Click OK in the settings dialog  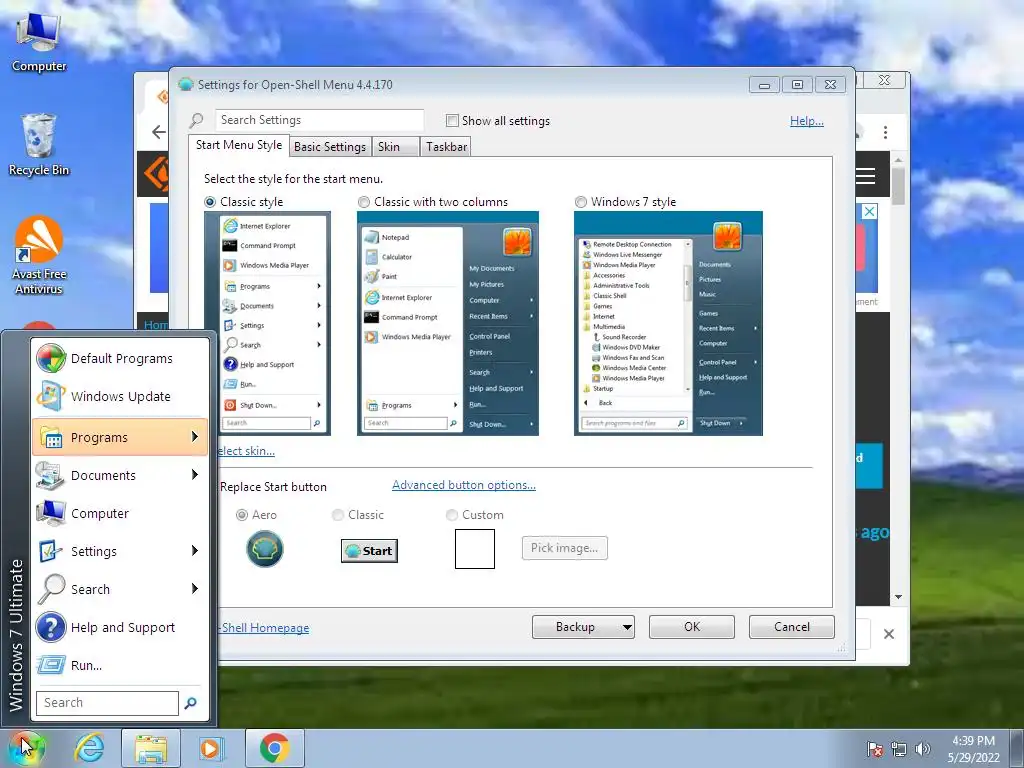(692, 627)
